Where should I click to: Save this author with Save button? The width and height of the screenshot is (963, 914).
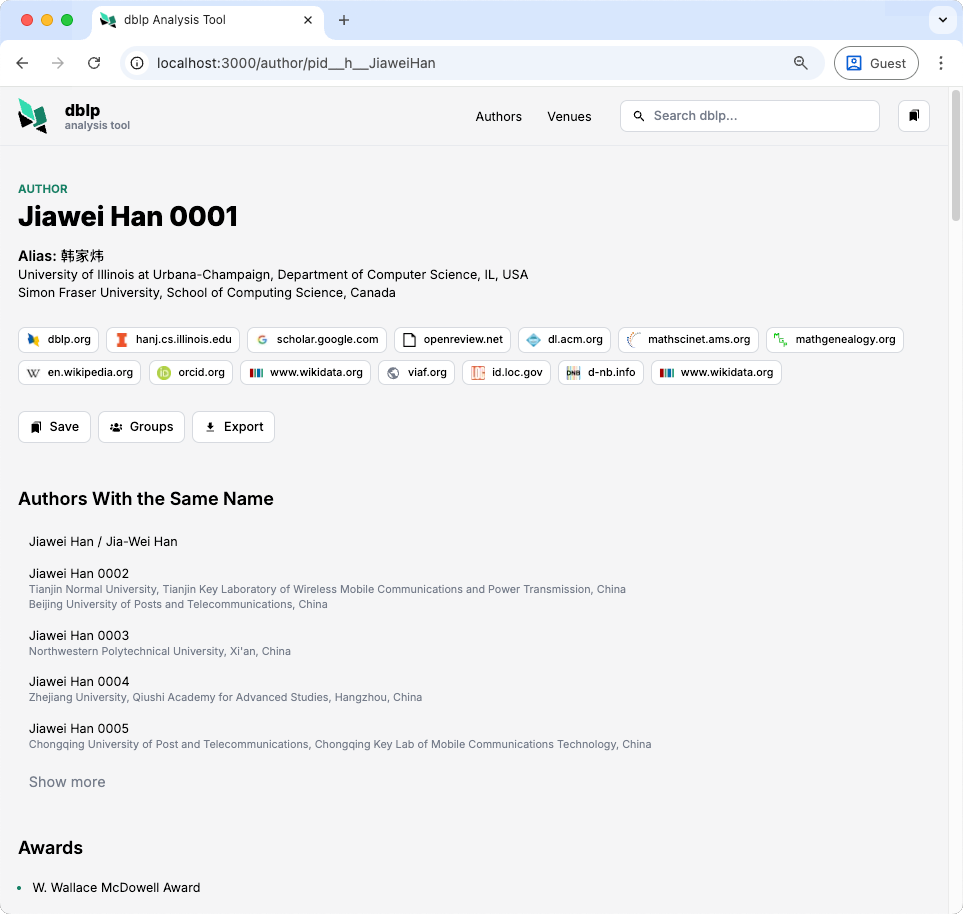pyautogui.click(x=54, y=427)
